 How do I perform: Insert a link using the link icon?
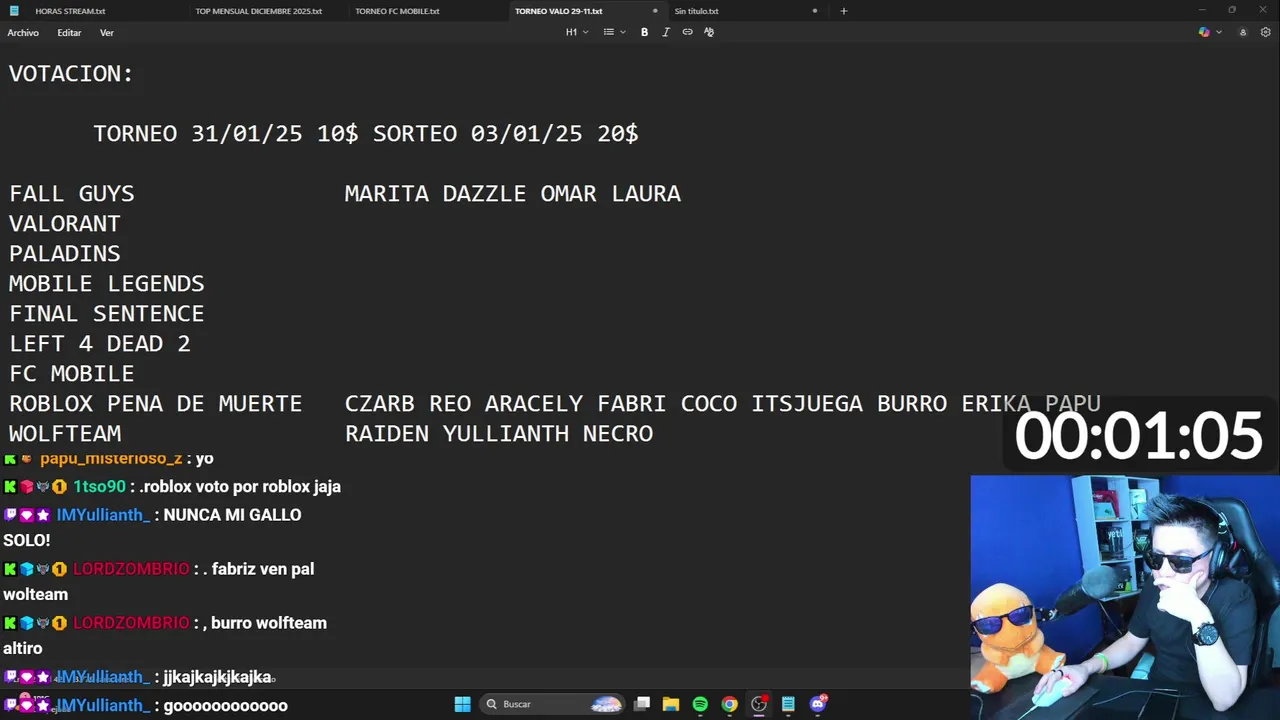click(x=687, y=32)
